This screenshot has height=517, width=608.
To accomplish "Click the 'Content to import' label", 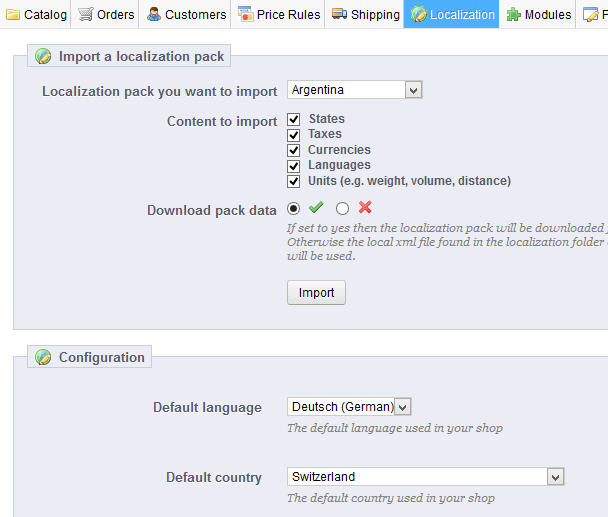I will coord(222,121).
